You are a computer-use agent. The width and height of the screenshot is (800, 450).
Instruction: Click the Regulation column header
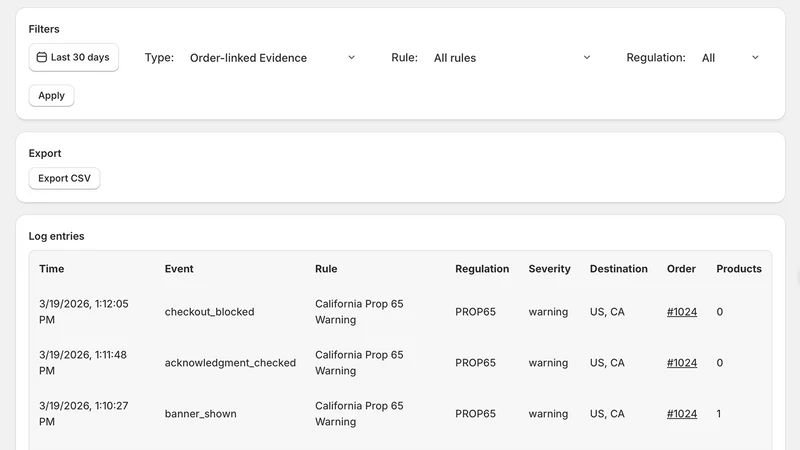point(482,269)
